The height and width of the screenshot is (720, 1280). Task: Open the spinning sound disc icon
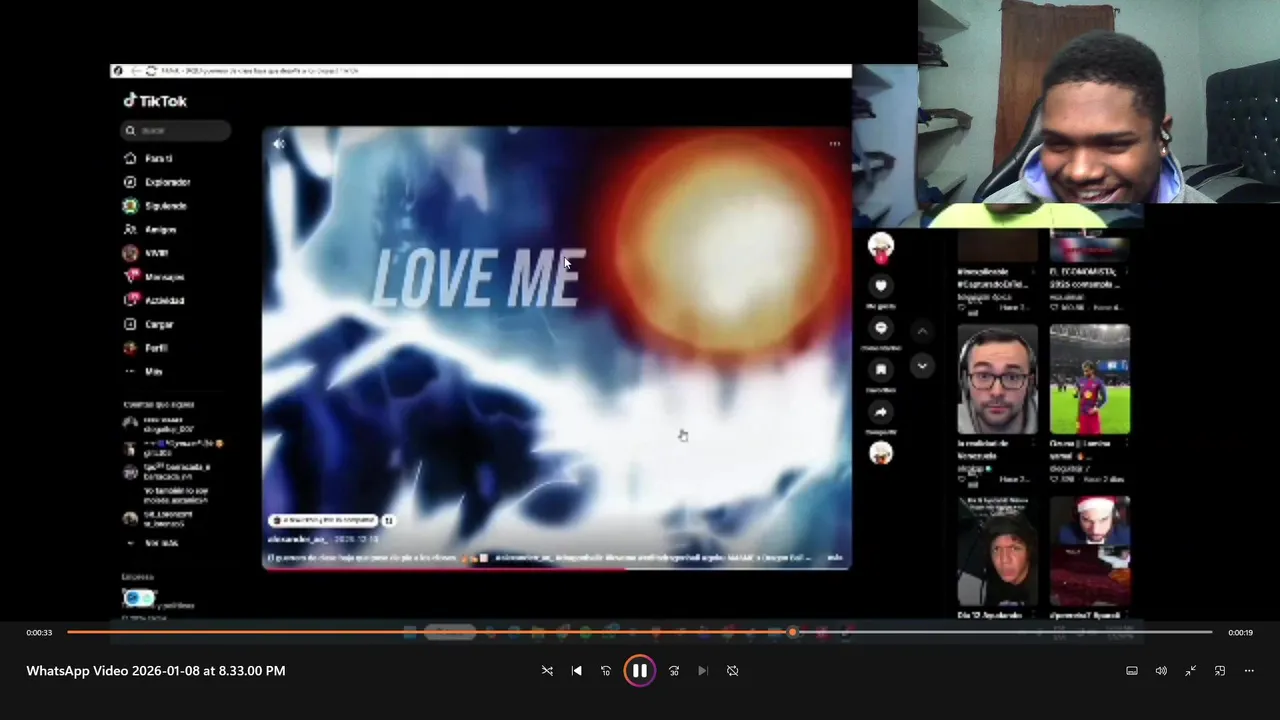point(881,453)
